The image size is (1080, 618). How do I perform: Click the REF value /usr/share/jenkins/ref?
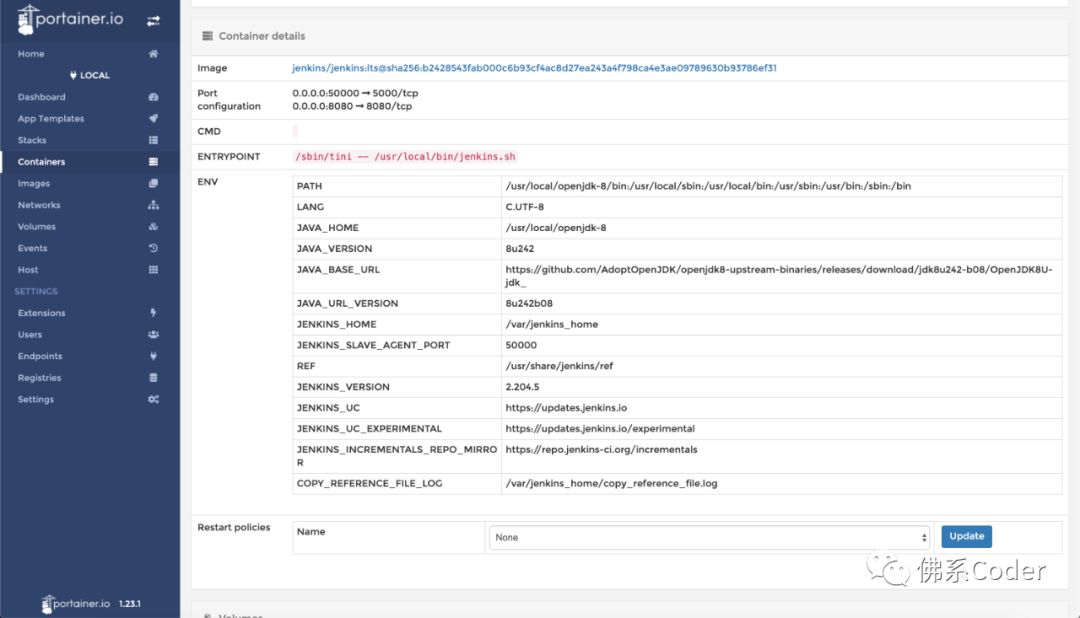click(x=559, y=366)
